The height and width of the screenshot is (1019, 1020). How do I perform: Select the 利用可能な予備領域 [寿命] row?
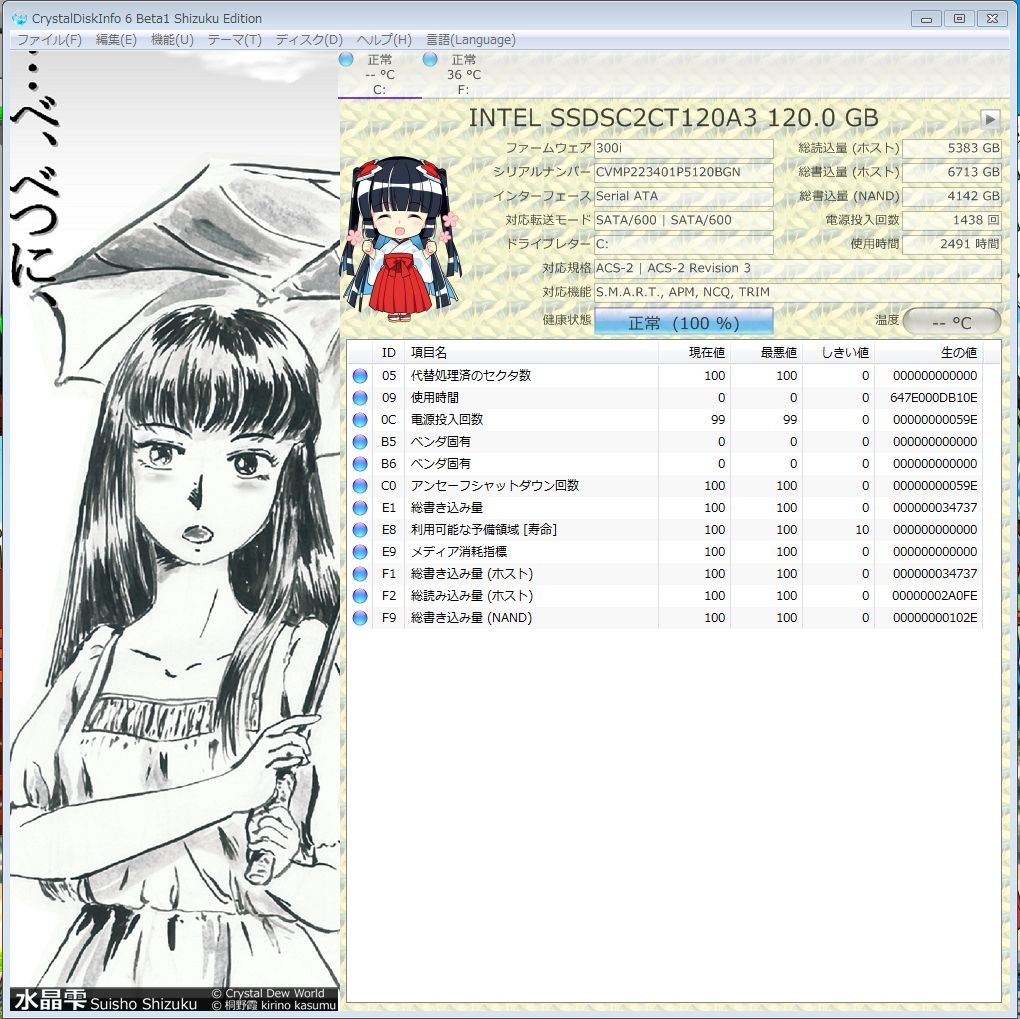pos(665,530)
